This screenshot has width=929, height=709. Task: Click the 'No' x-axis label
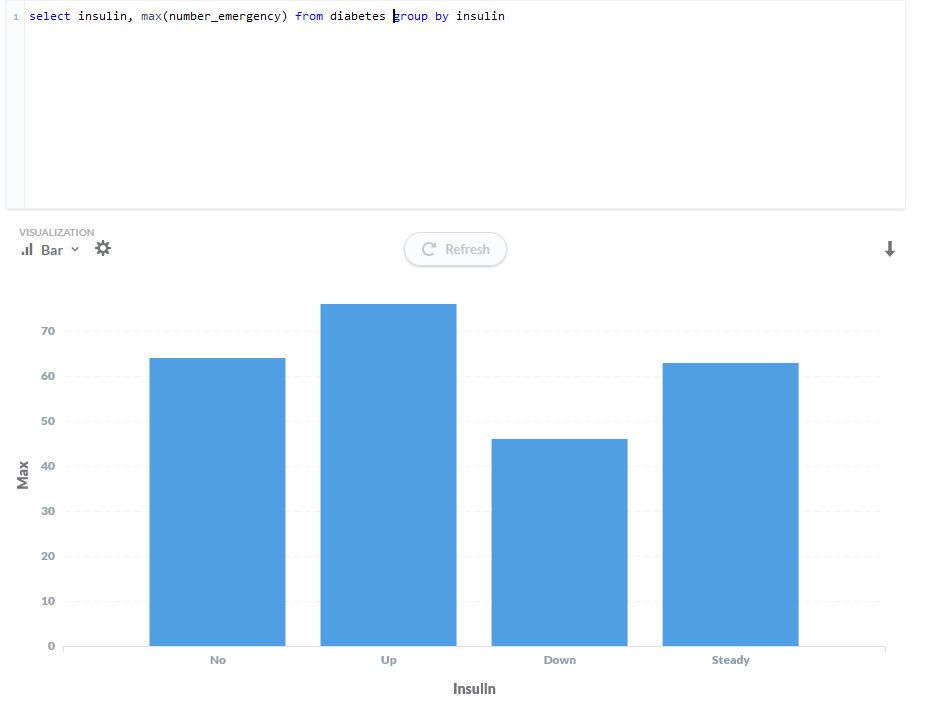[217, 660]
